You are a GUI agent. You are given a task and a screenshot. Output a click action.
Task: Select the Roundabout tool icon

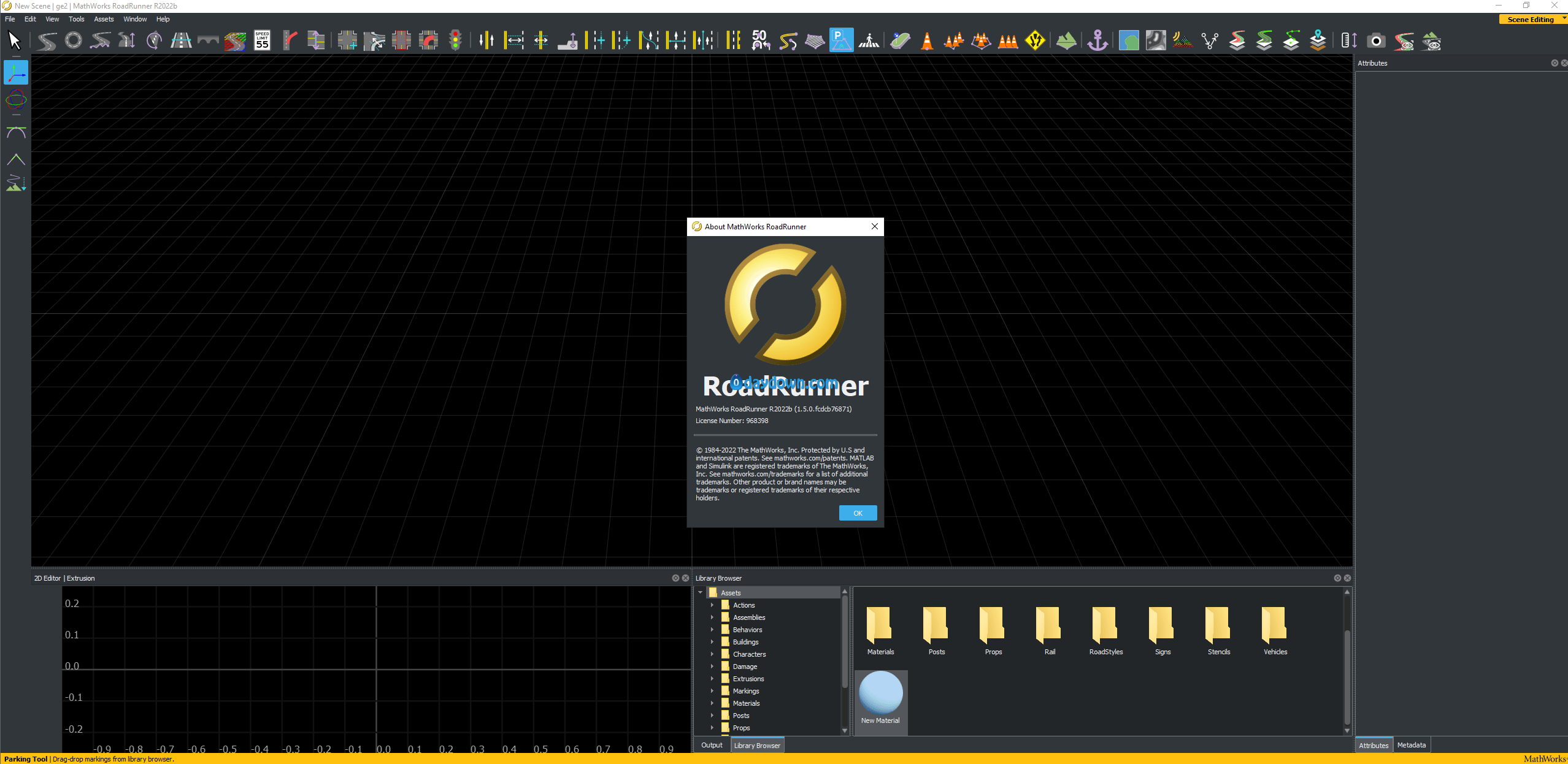[x=74, y=41]
